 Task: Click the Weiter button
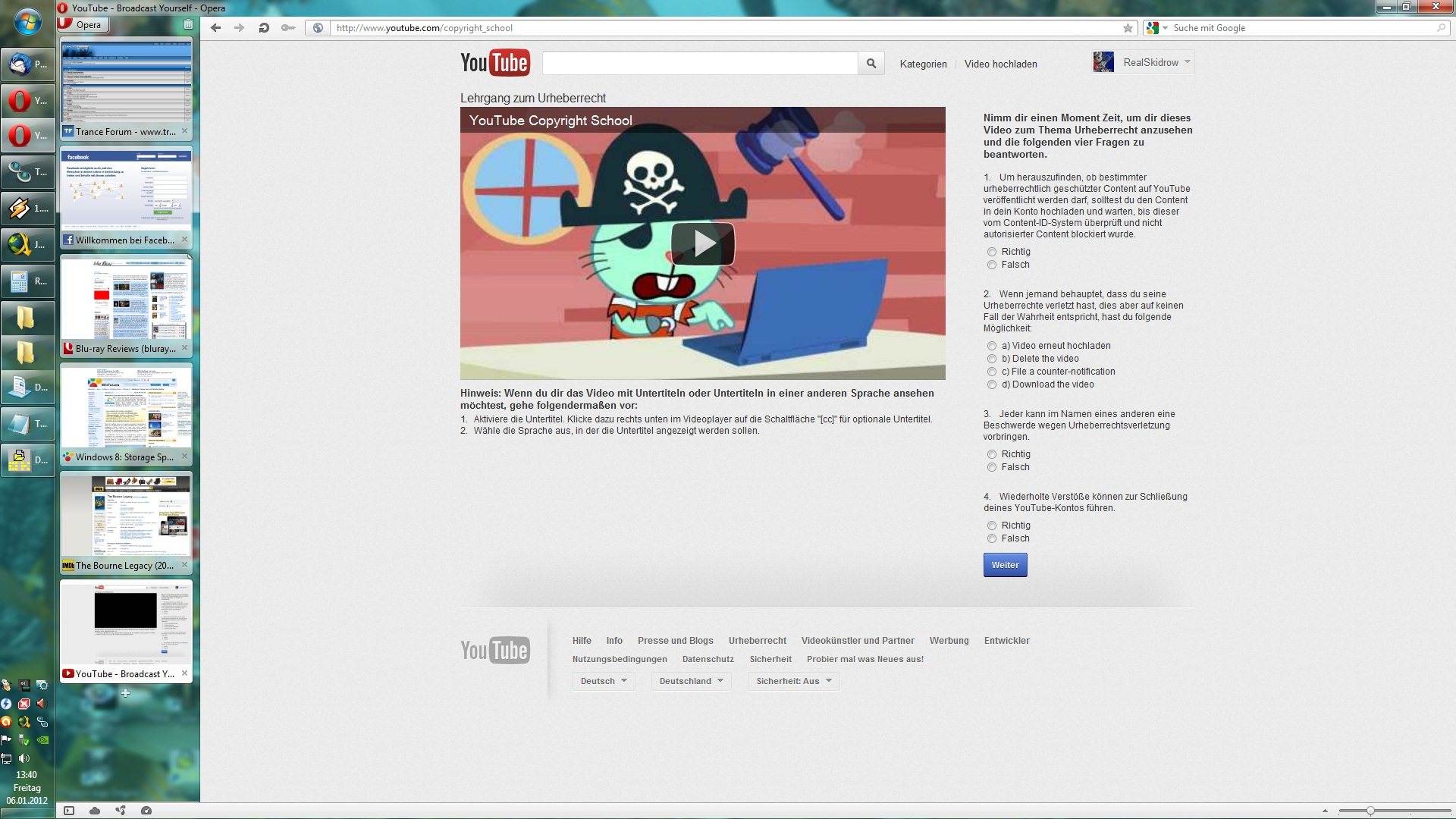coord(1005,565)
